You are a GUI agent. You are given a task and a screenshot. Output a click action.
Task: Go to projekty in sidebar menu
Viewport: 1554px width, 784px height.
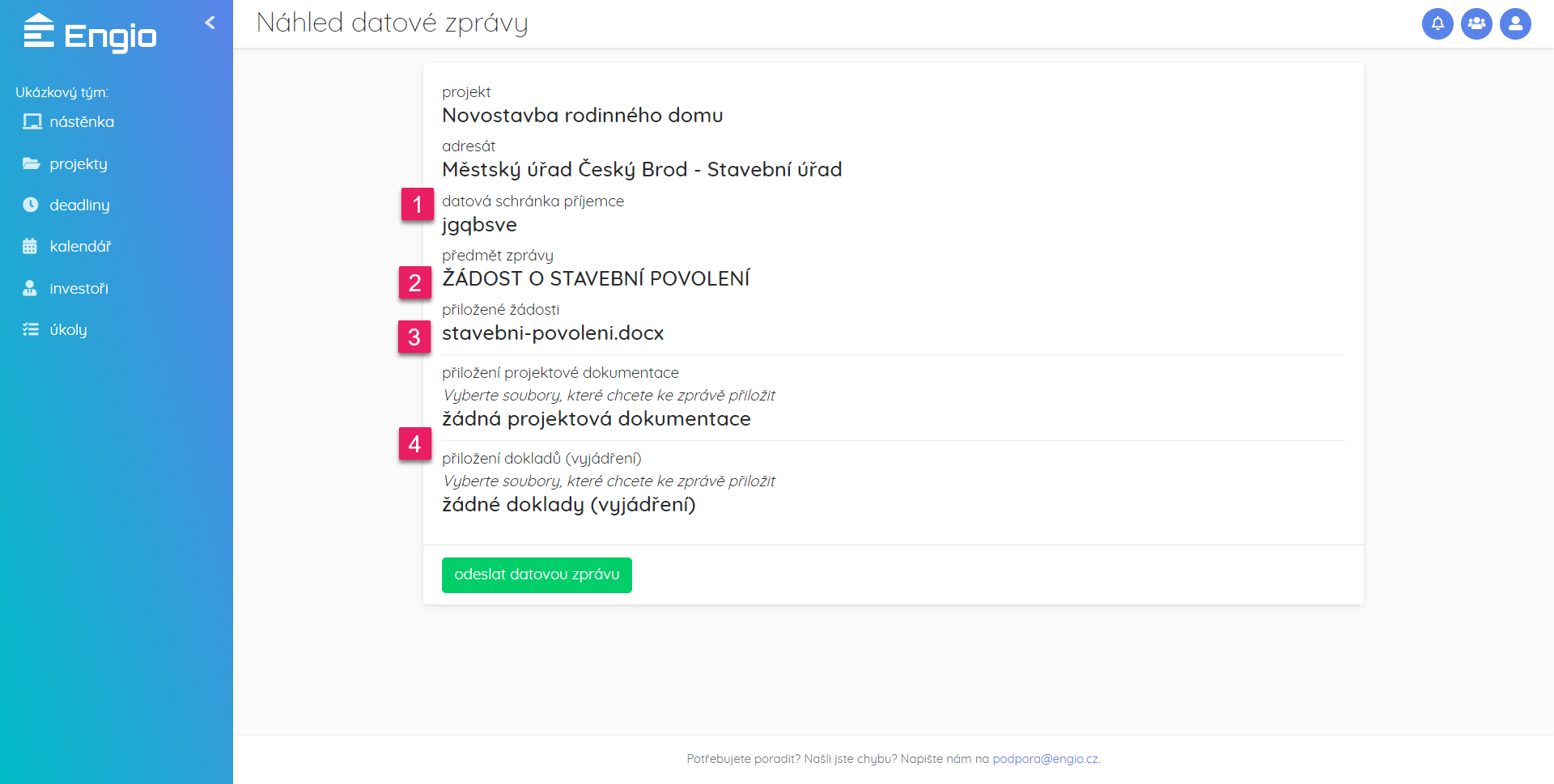[79, 163]
